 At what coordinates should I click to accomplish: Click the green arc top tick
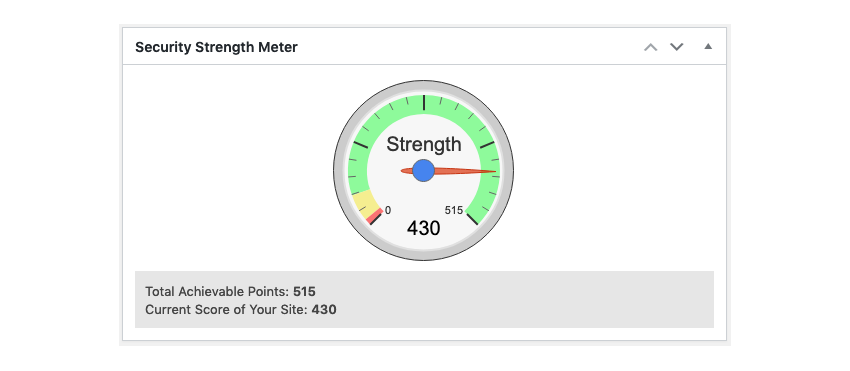[423, 103]
